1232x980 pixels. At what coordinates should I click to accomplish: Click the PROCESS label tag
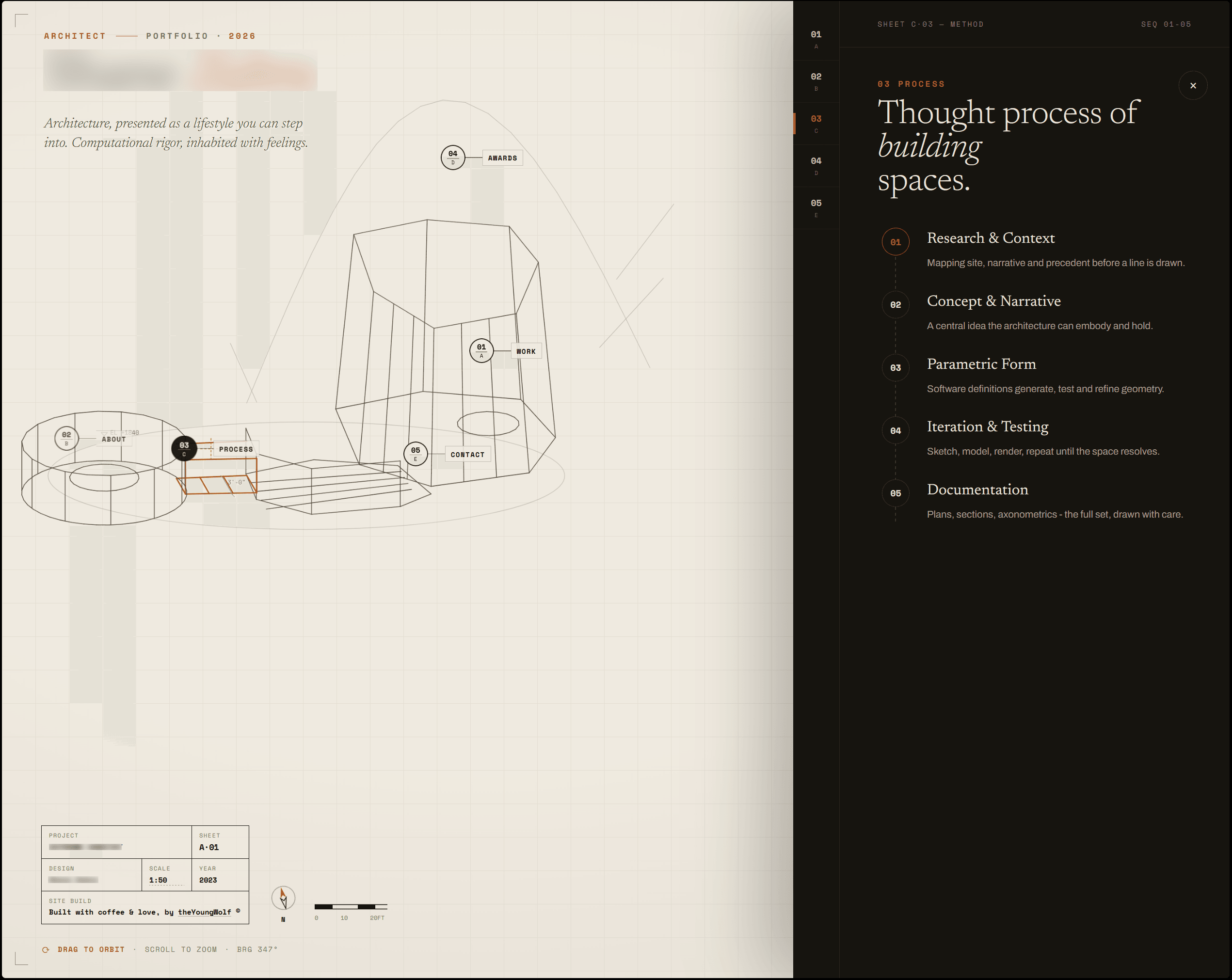[236, 449]
